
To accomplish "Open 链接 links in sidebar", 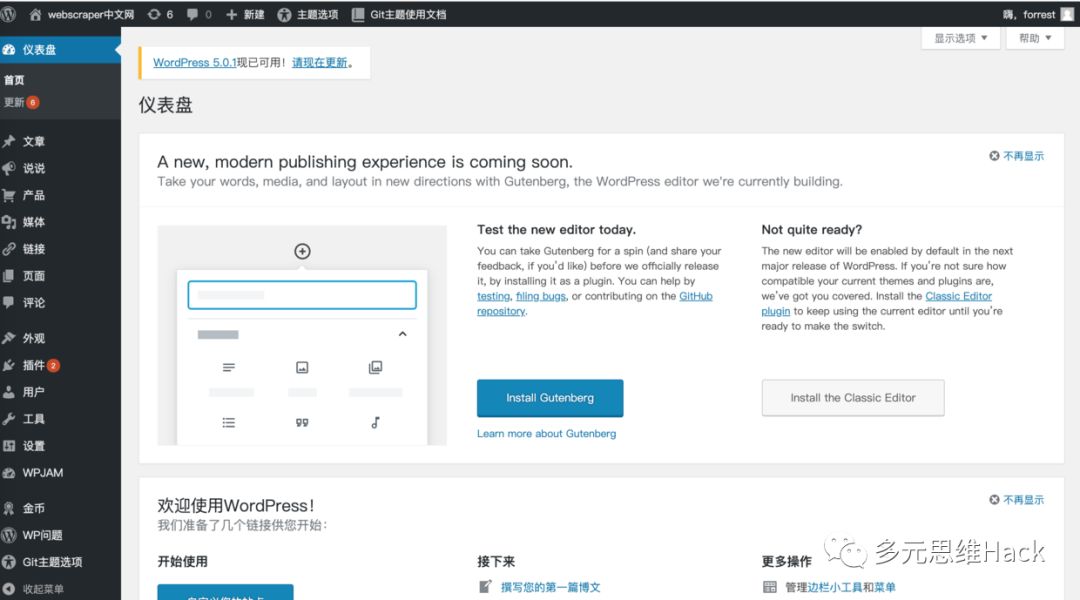I will [60, 249].
